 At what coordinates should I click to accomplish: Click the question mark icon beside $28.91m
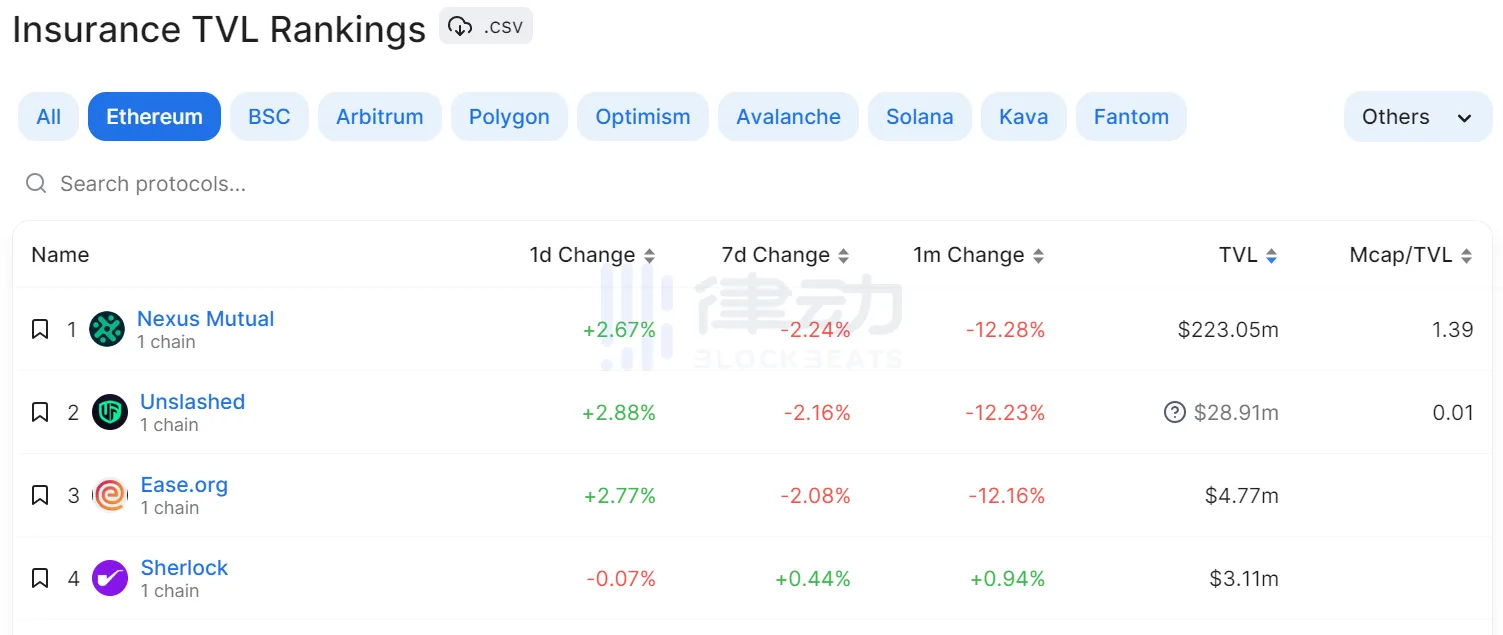[x=1175, y=412]
